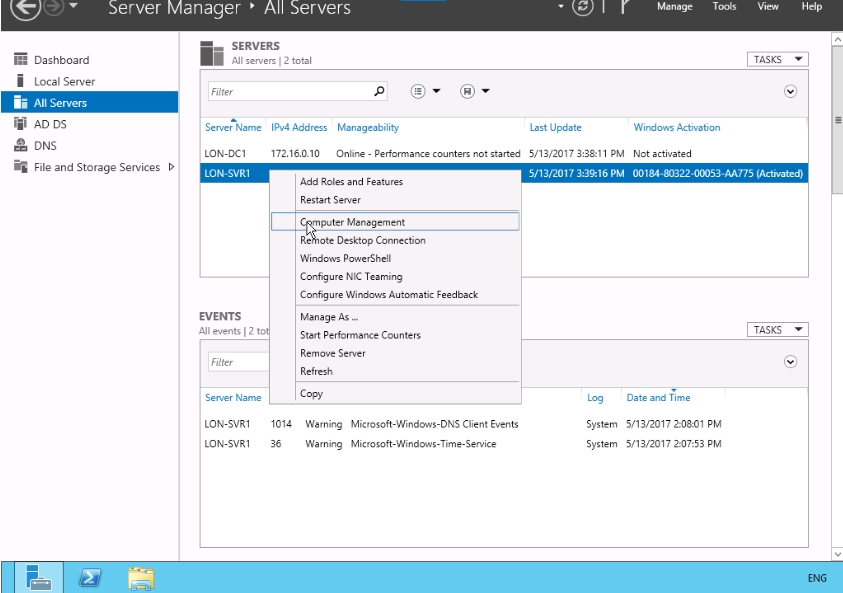
Task: Select Configure NIC Teaming
Action: coord(395,276)
